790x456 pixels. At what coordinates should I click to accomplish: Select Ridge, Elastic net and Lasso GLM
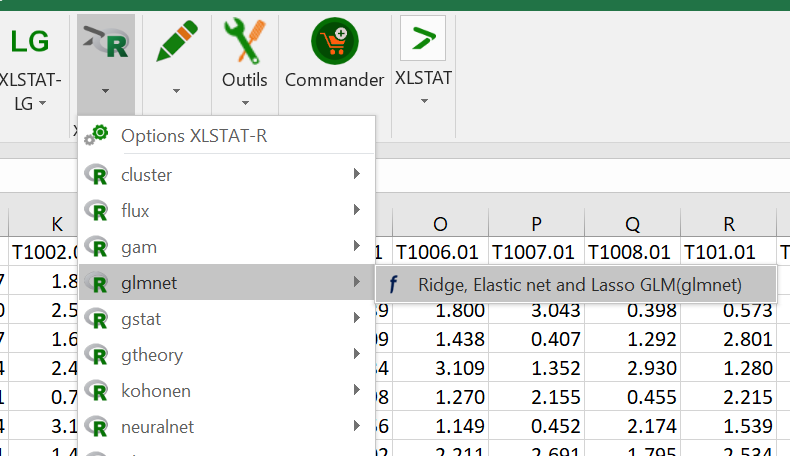(579, 284)
